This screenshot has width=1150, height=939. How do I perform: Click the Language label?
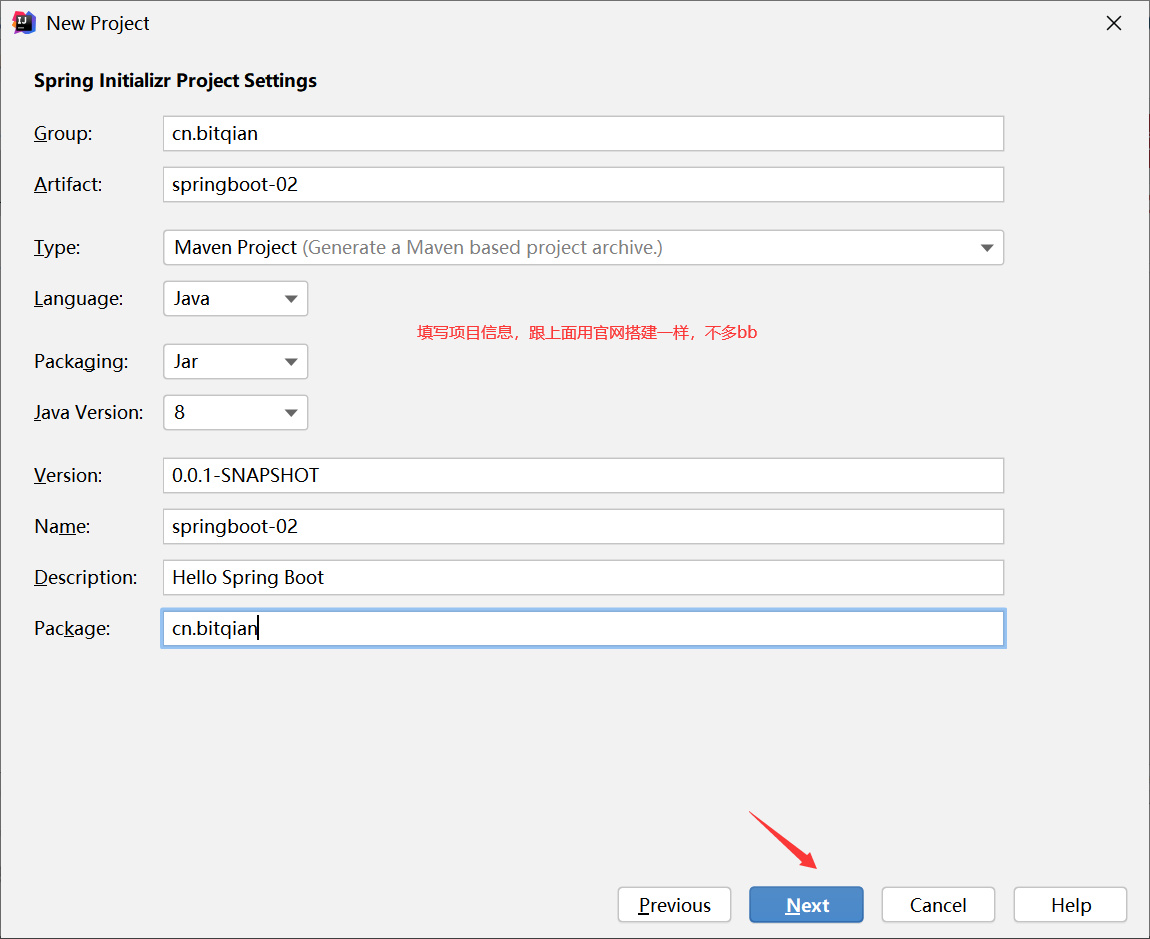click(78, 299)
